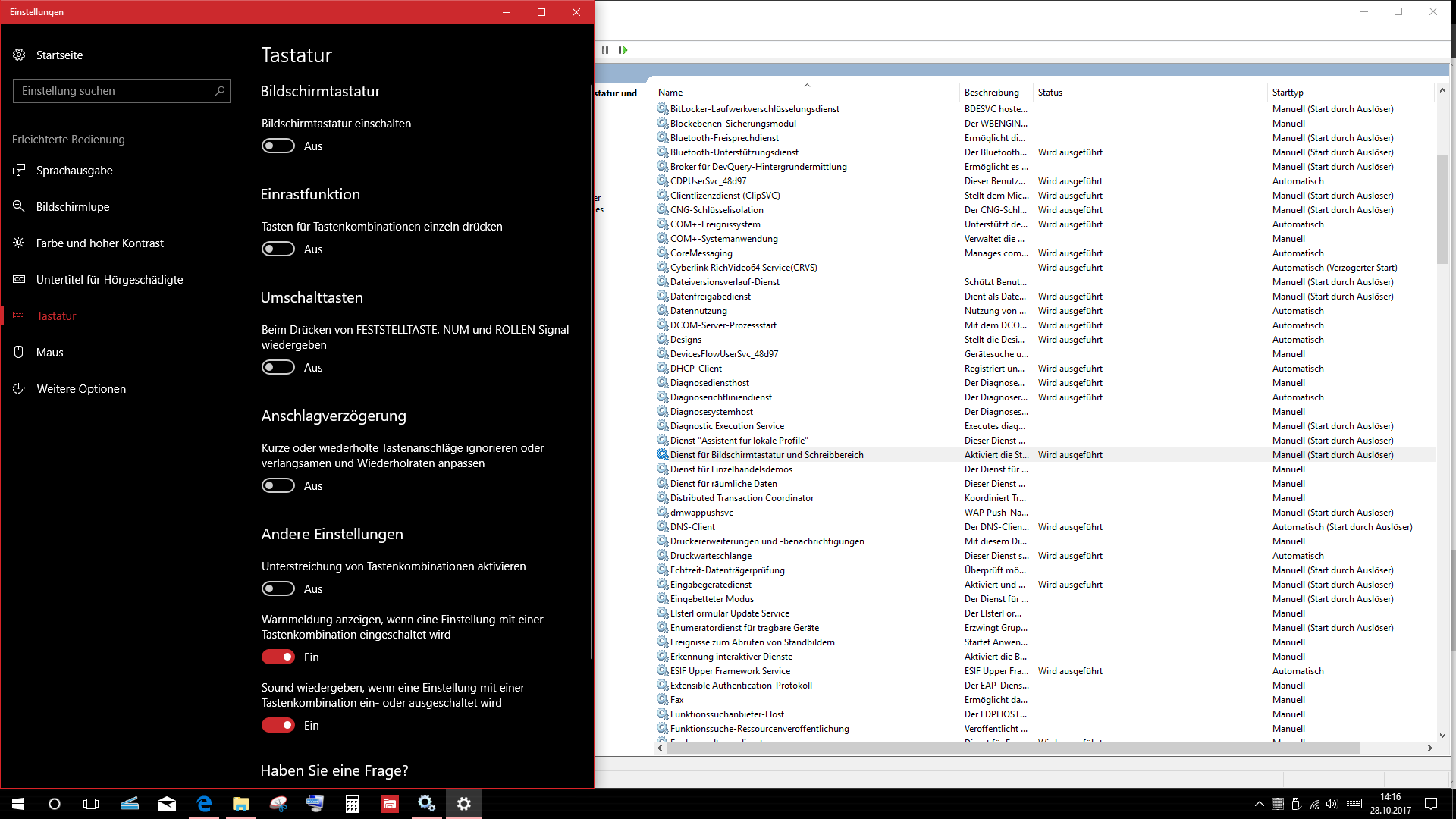Click the pause service button in Services toolbar
Screen dimensions: 1456x819
click(x=605, y=50)
